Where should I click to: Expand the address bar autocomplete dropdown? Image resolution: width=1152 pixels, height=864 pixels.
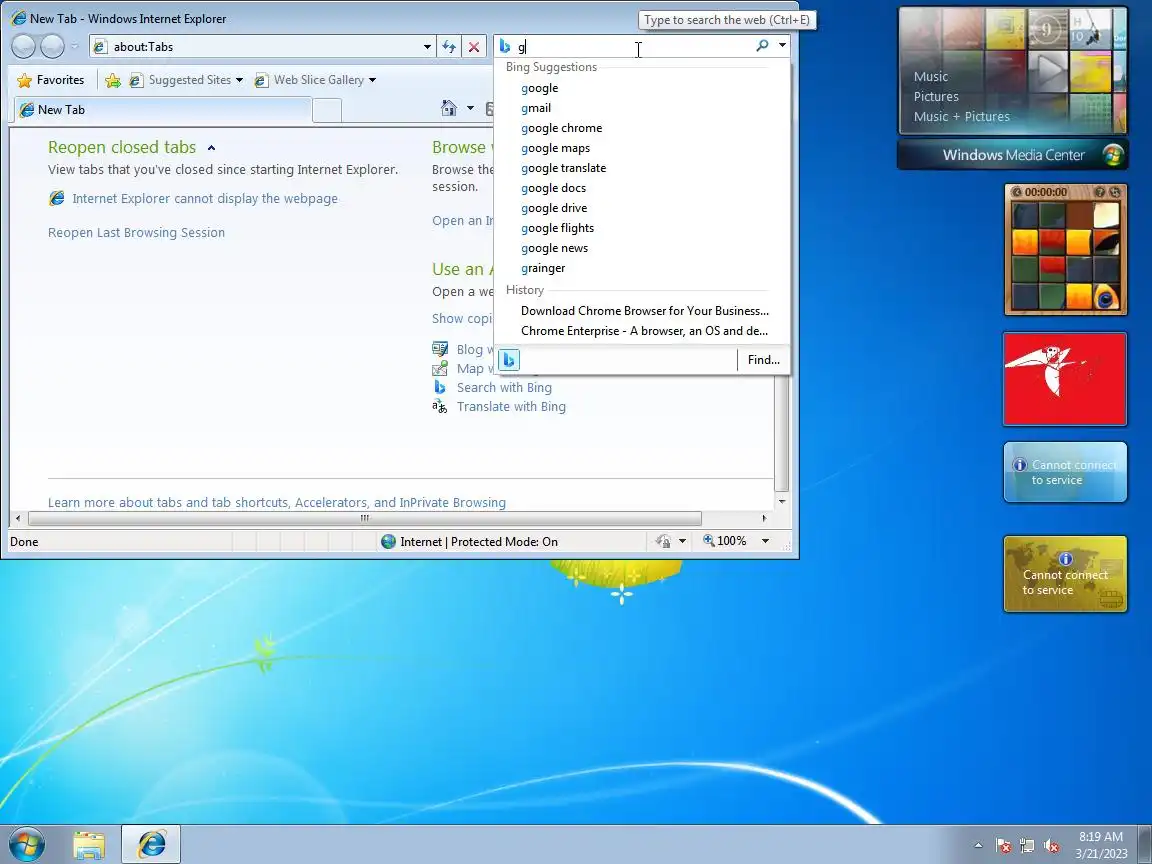(x=427, y=47)
